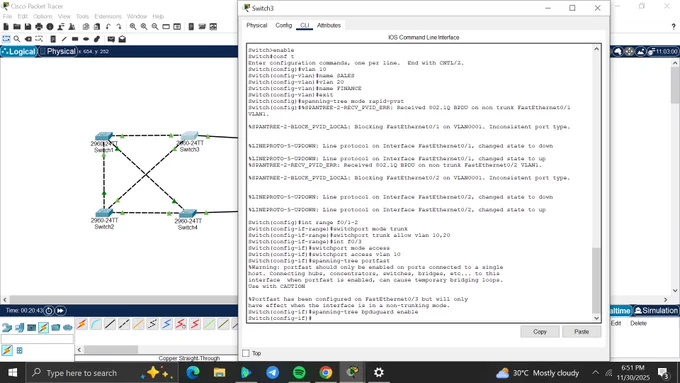Open the Extensions menu
This screenshot has width=680, height=383.
108,16
